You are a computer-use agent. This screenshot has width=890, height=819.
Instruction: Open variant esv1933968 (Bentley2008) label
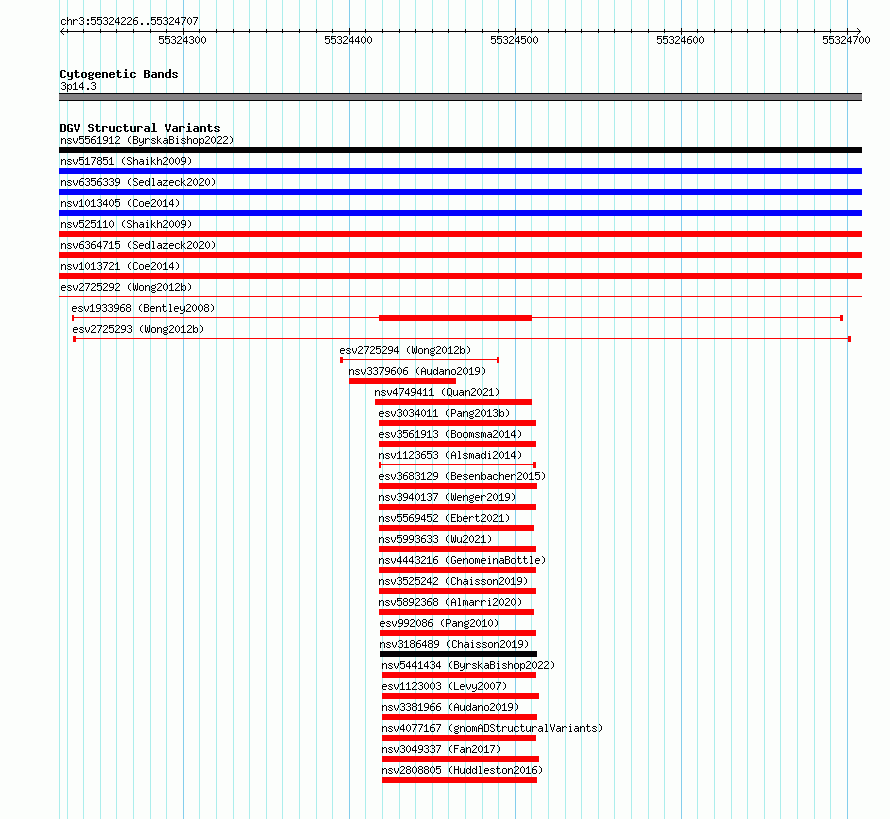pyautogui.click(x=143, y=308)
